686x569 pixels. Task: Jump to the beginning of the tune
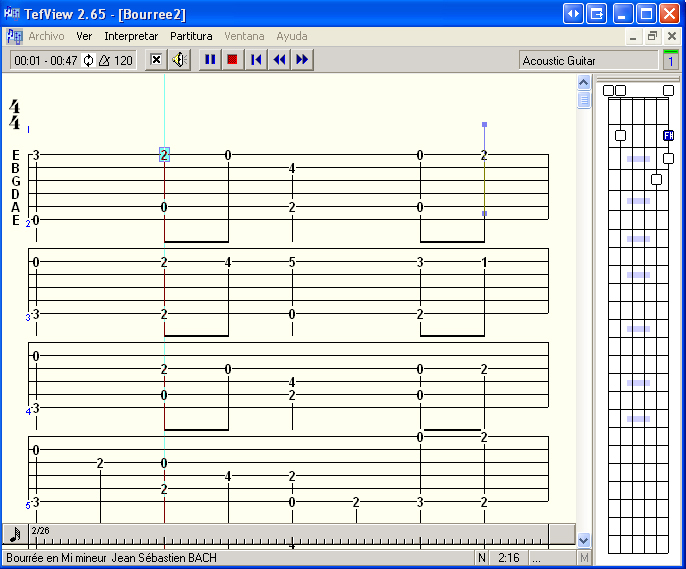tap(256, 60)
